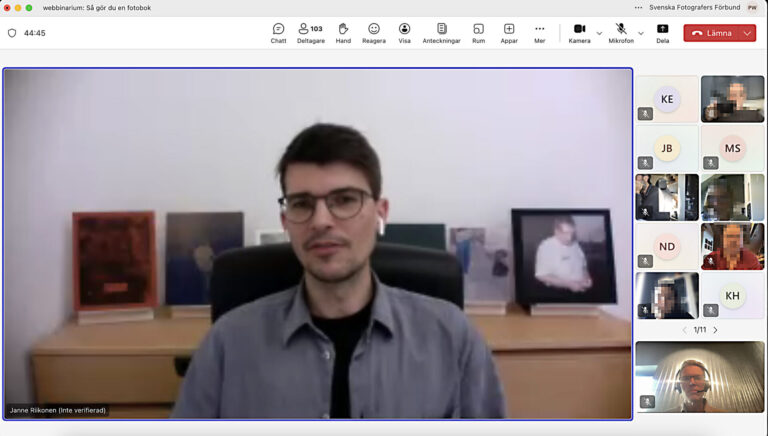Click the shield security icon

[x=12, y=33]
